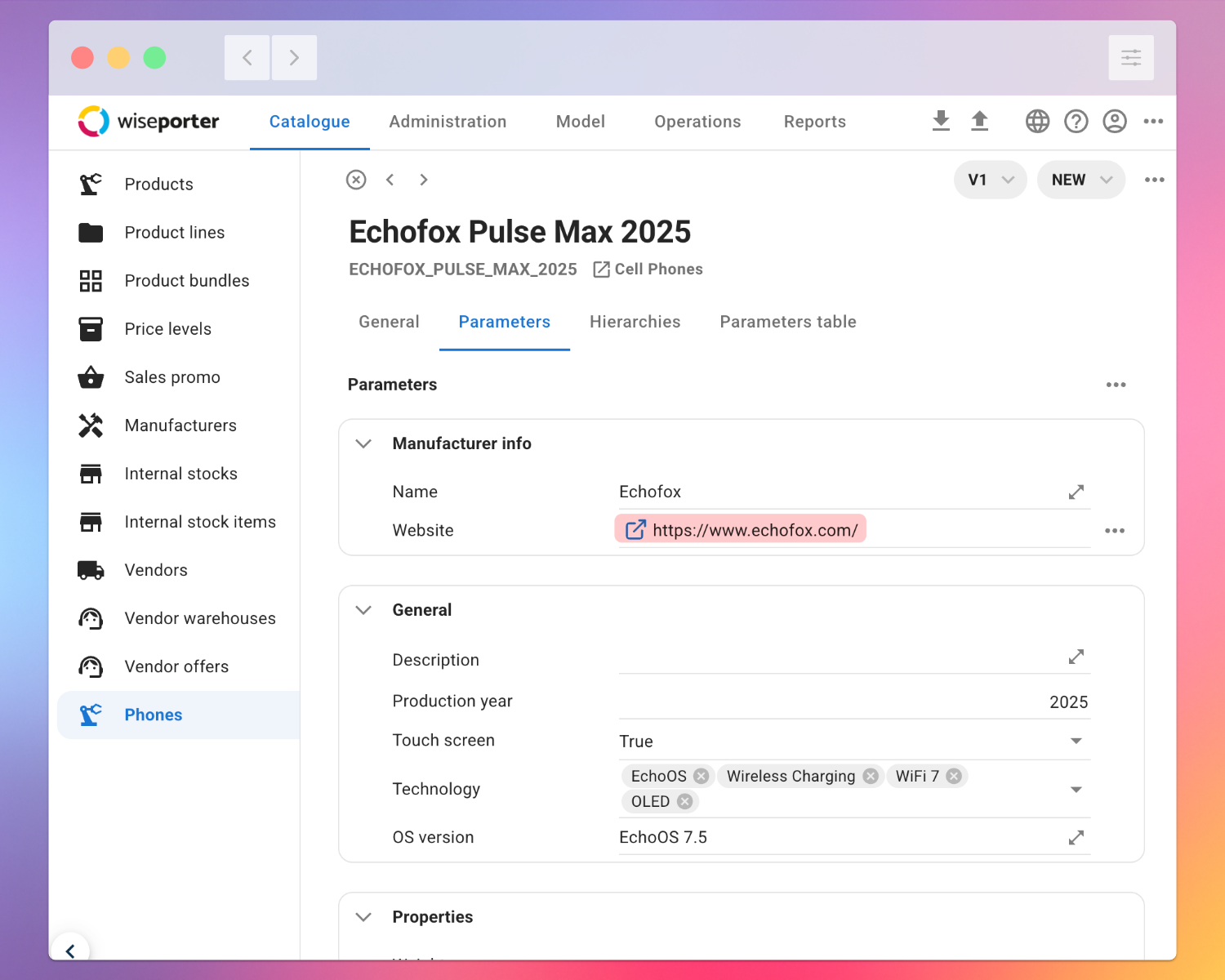Click the wiseporter logo

click(149, 122)
